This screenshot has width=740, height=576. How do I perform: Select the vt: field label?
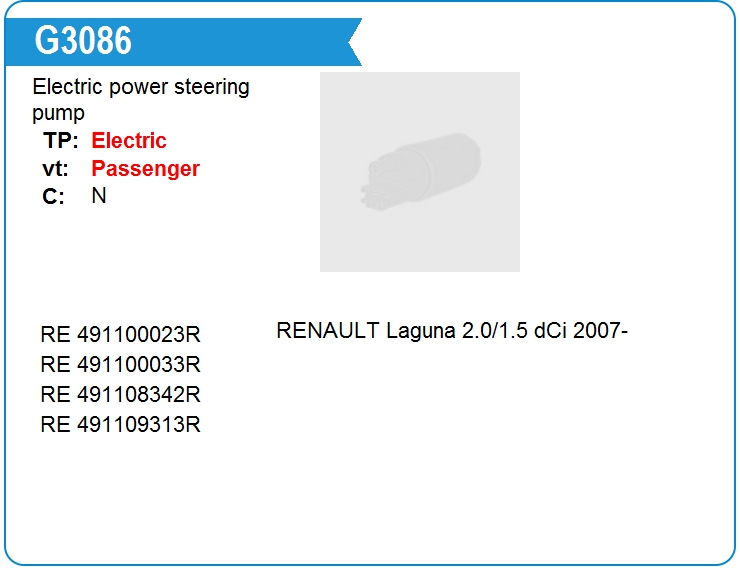[x=56, y=169]
